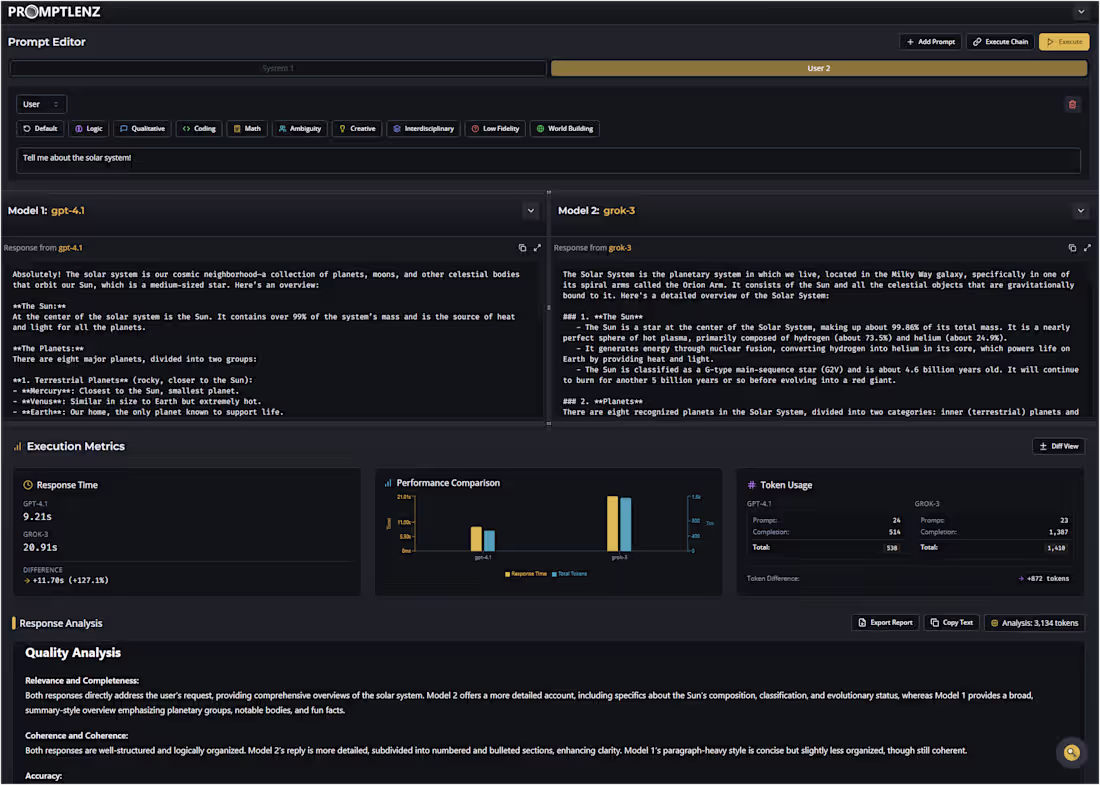Expand the Model 1 gpt-4.1 dropdown

pos(531,211)
